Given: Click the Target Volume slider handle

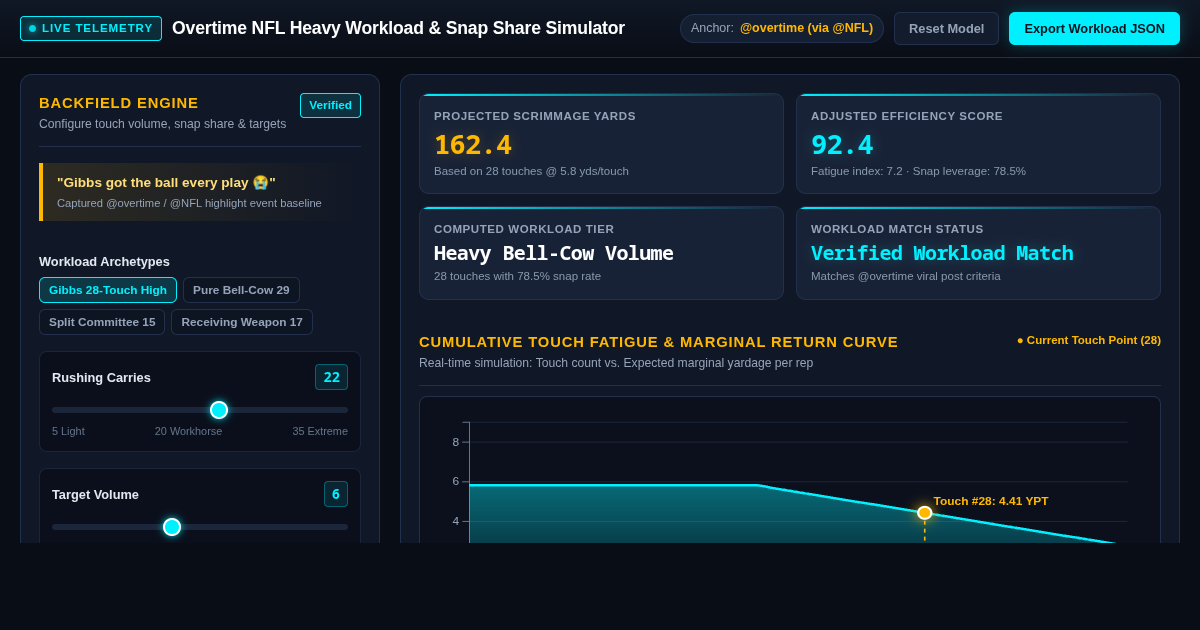Looking at the screenshot, I should point(172,527).
